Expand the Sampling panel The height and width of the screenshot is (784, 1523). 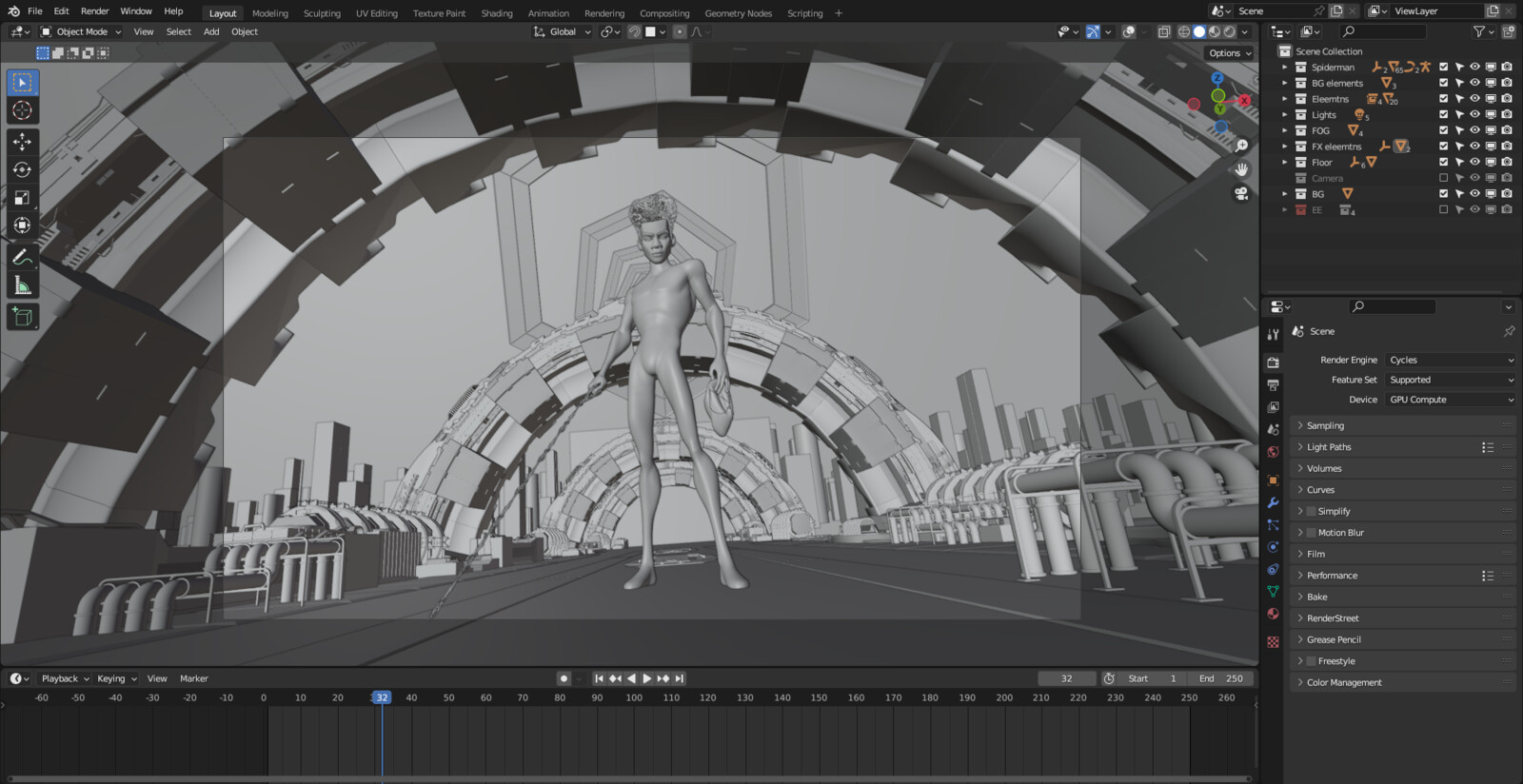tap(1403, 425)
